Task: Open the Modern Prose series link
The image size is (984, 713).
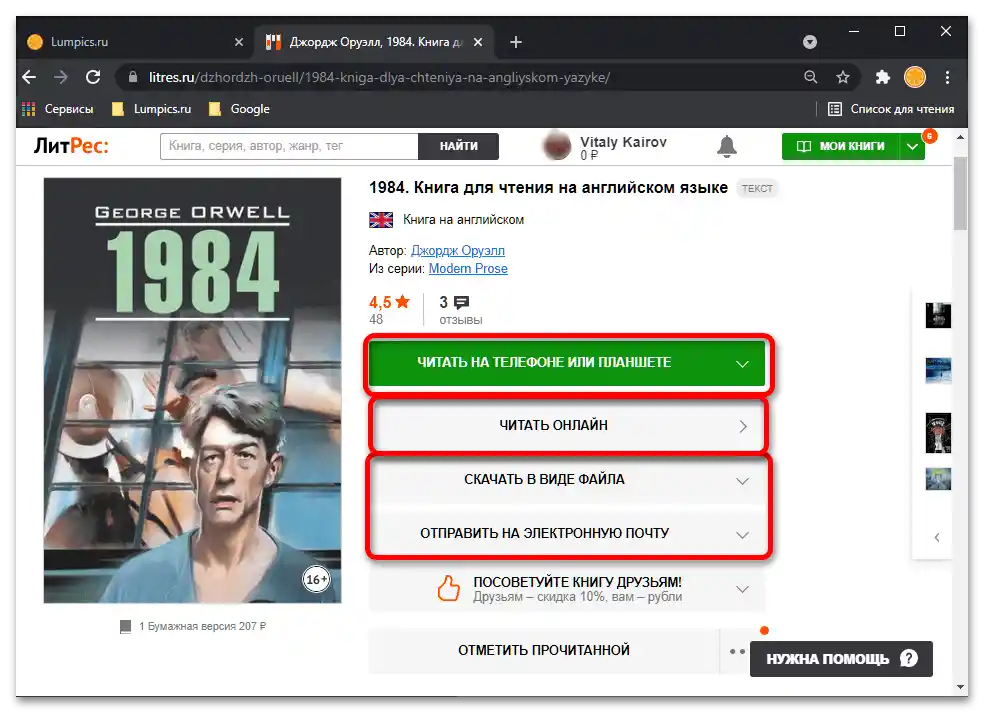Action: click(468, 269)
